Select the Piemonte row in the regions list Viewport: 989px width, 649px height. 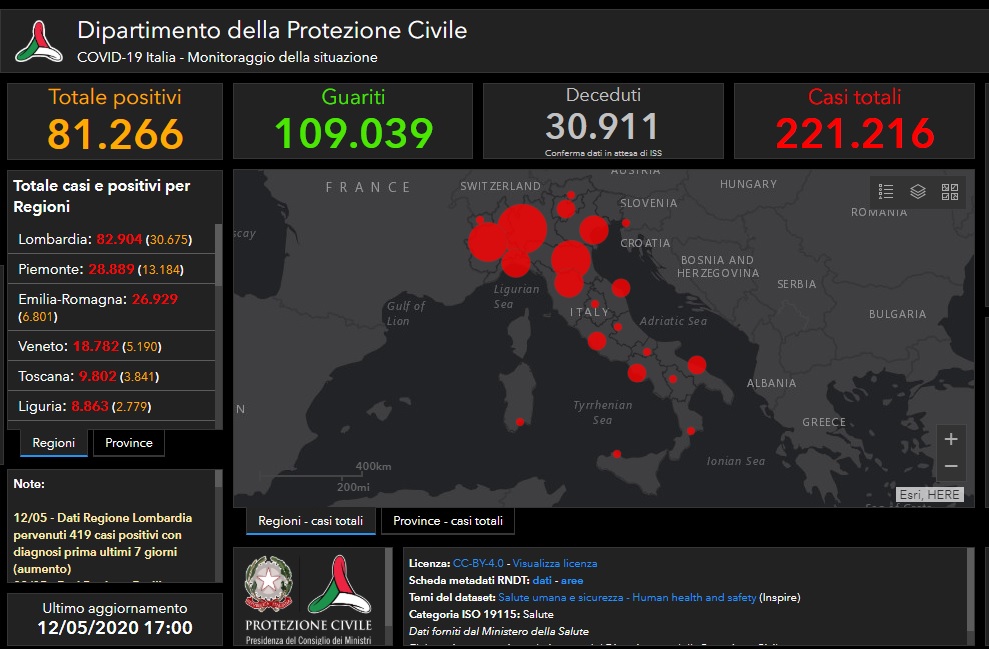coord(111,269)
